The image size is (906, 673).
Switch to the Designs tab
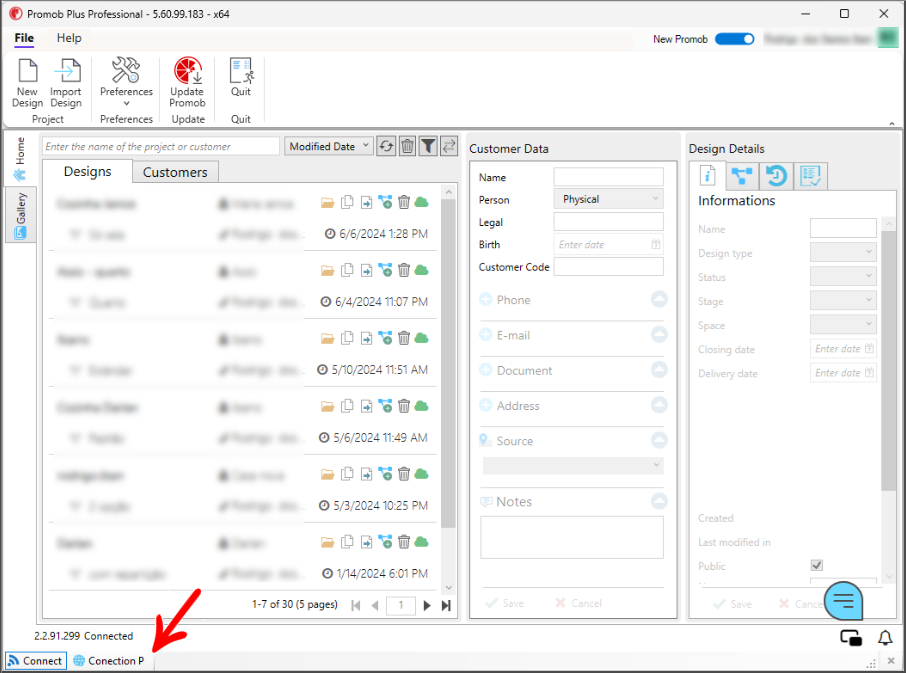coord(87,172)
